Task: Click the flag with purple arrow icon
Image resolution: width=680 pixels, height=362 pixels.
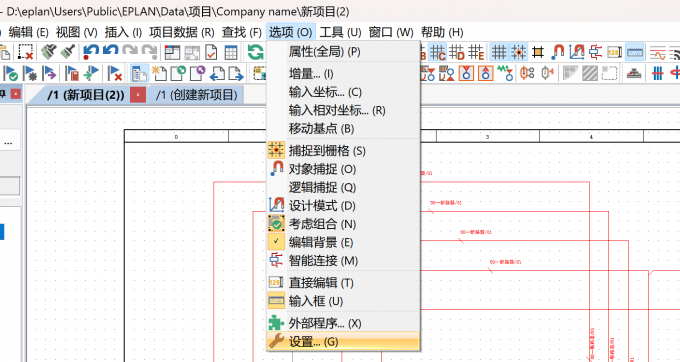Action: pyautogui.click(x=49, y=73)
